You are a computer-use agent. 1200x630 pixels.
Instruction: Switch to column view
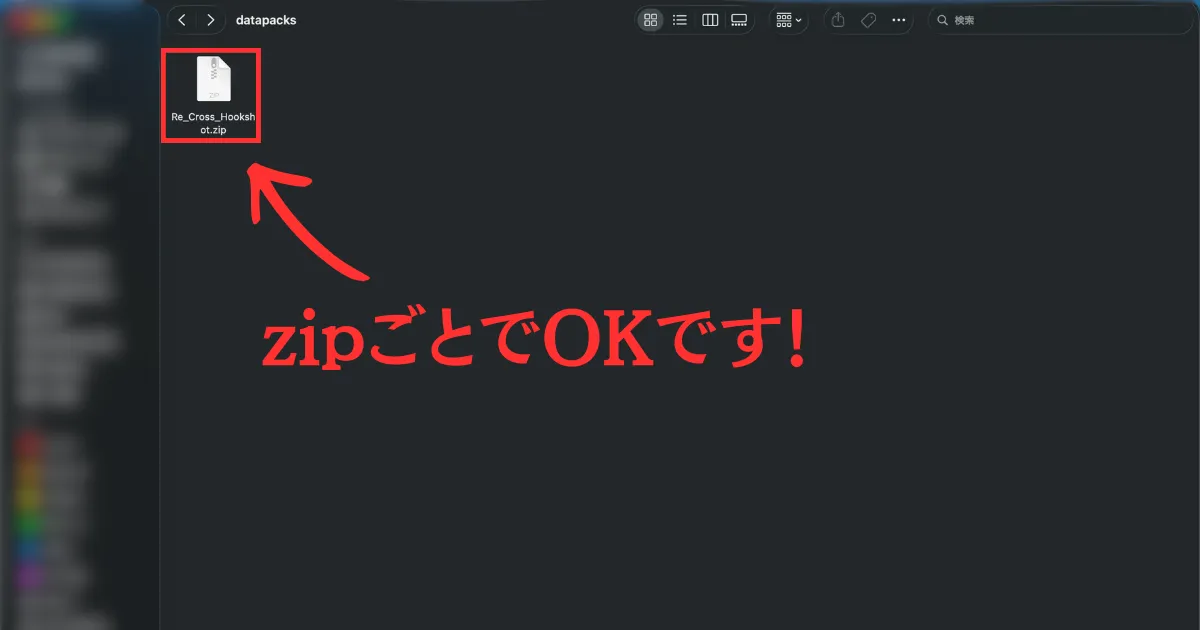point(710,20)
